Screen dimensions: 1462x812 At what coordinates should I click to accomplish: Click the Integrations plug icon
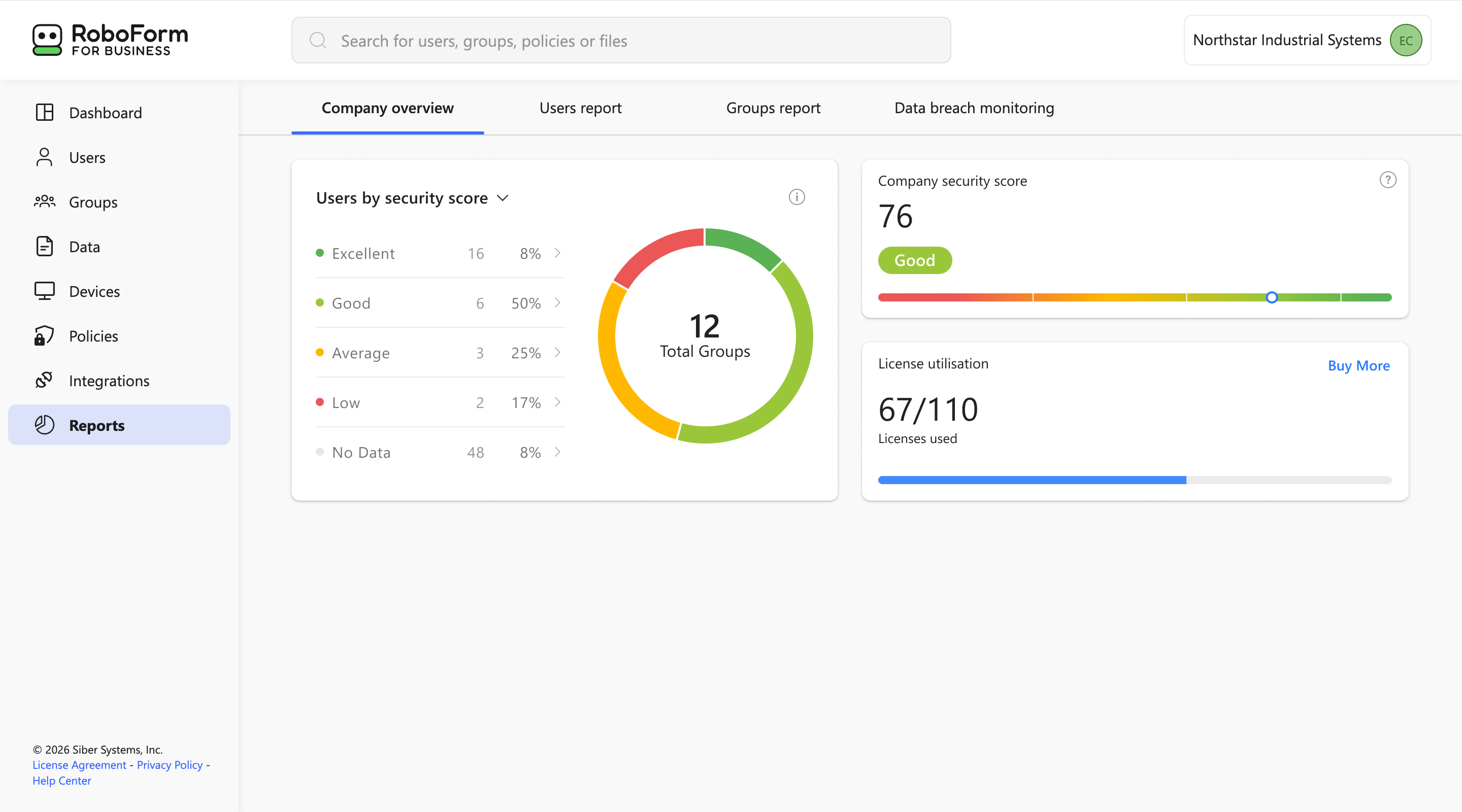pyautogui.click(x=44, y=380)
